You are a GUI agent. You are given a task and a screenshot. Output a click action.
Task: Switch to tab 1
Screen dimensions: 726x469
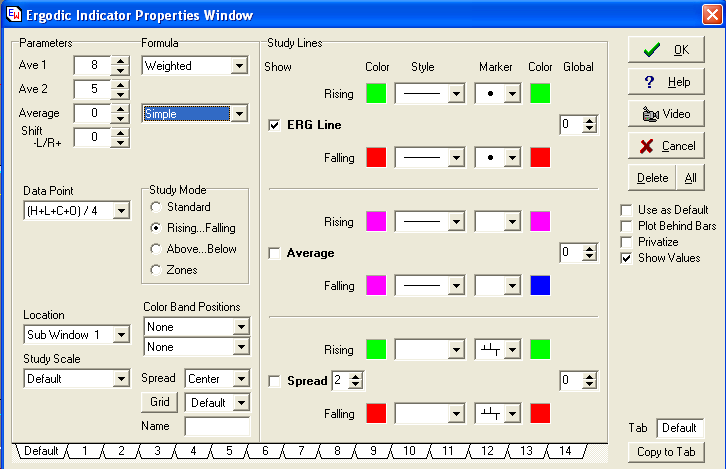[x=85, y=451]
